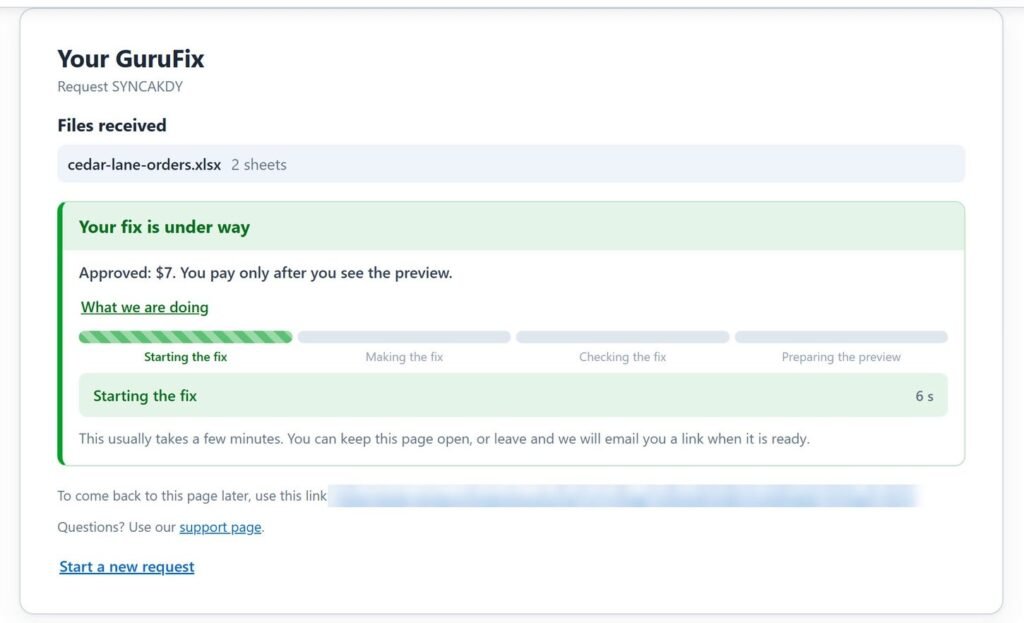This screenshot has height=623, width=1024.
Task: Open the 'What we are doing' link
Action: pos(144,307)
